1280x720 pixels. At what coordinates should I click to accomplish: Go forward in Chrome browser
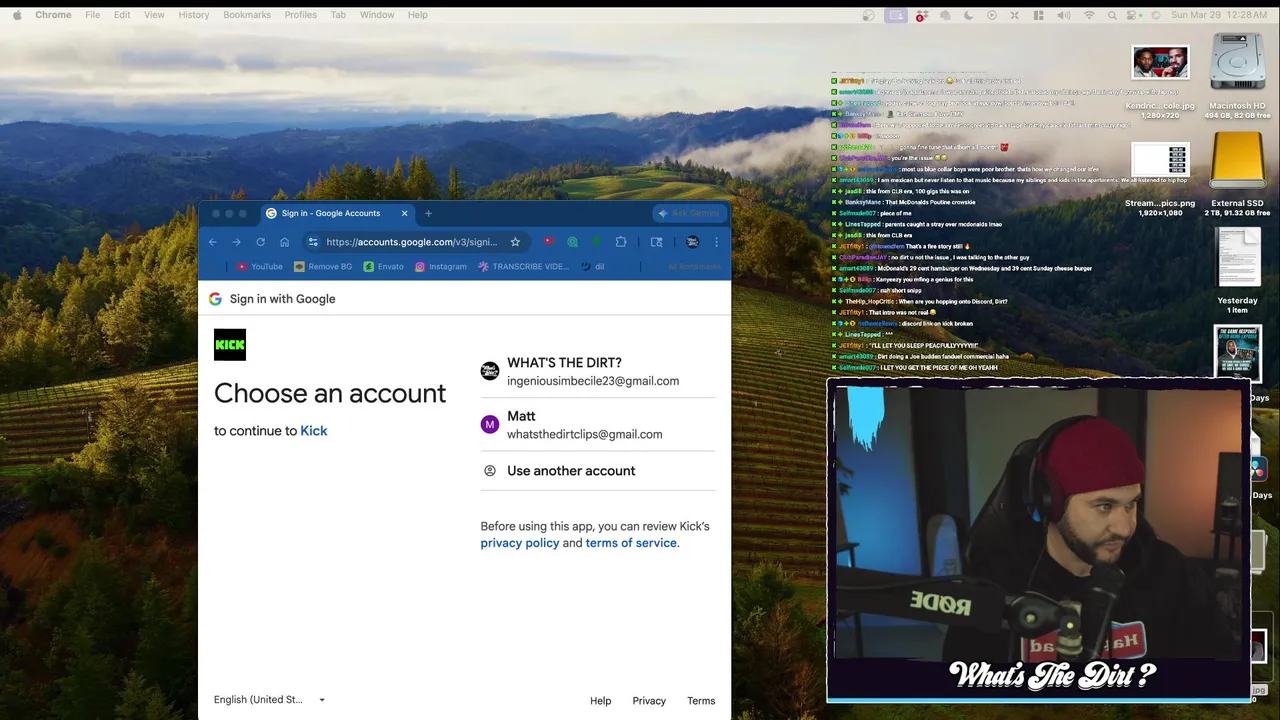(236, 242)
